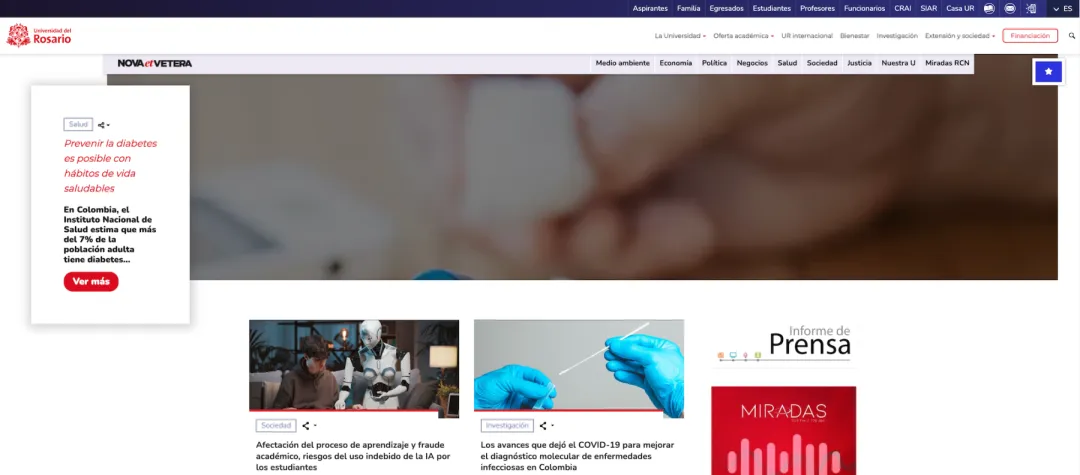Click the blue star floating button
The width and height of the screenshot is (1080, 475).
tap(1048, 71)
